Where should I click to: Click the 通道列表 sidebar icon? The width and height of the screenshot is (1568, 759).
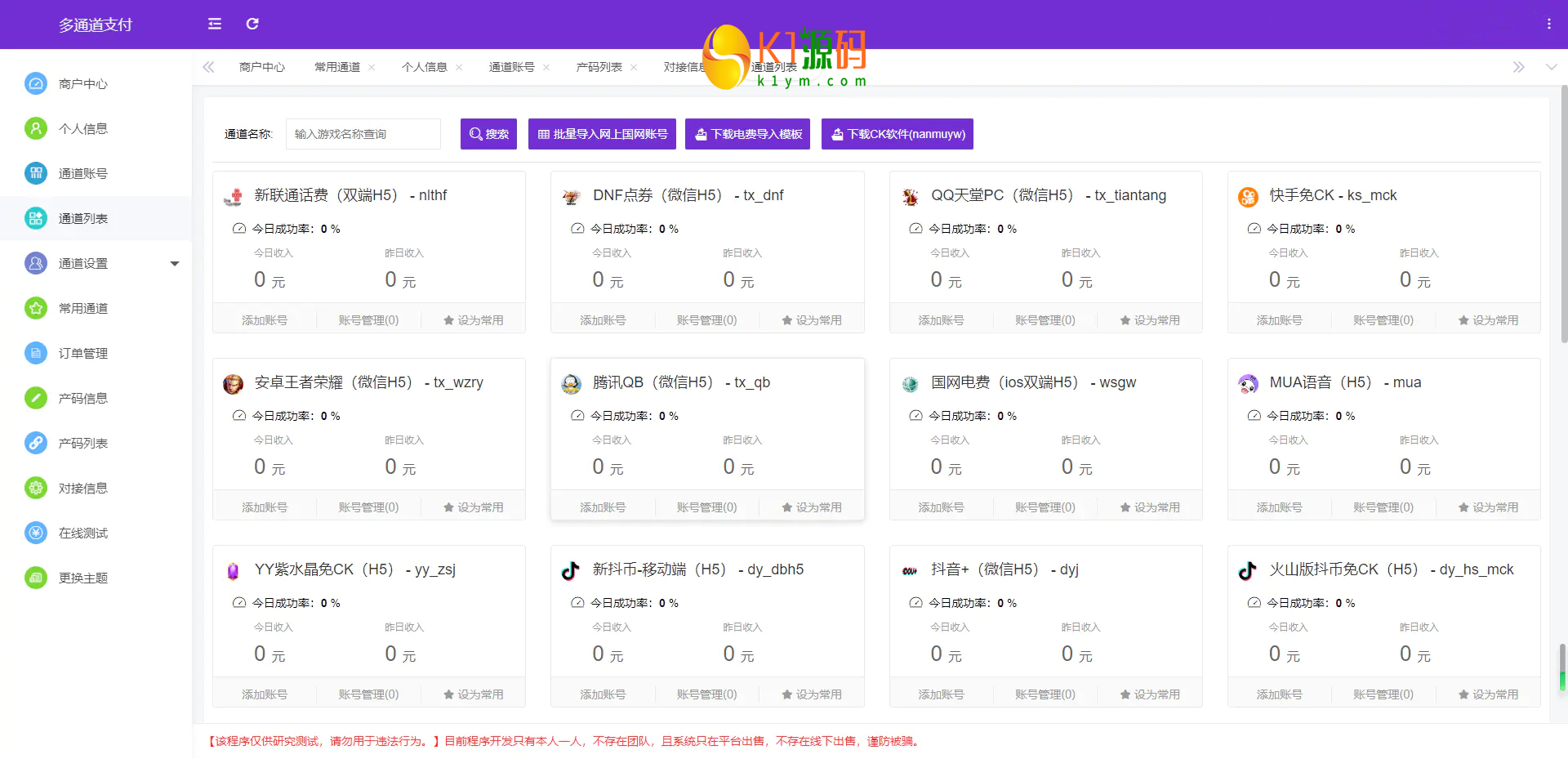click(x=35, y=218)
